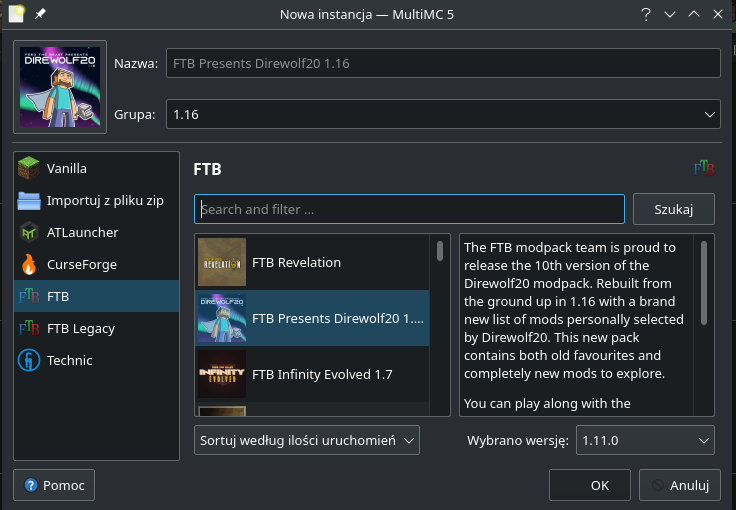Click the cancel icon on Anuluj

point(658,485)
